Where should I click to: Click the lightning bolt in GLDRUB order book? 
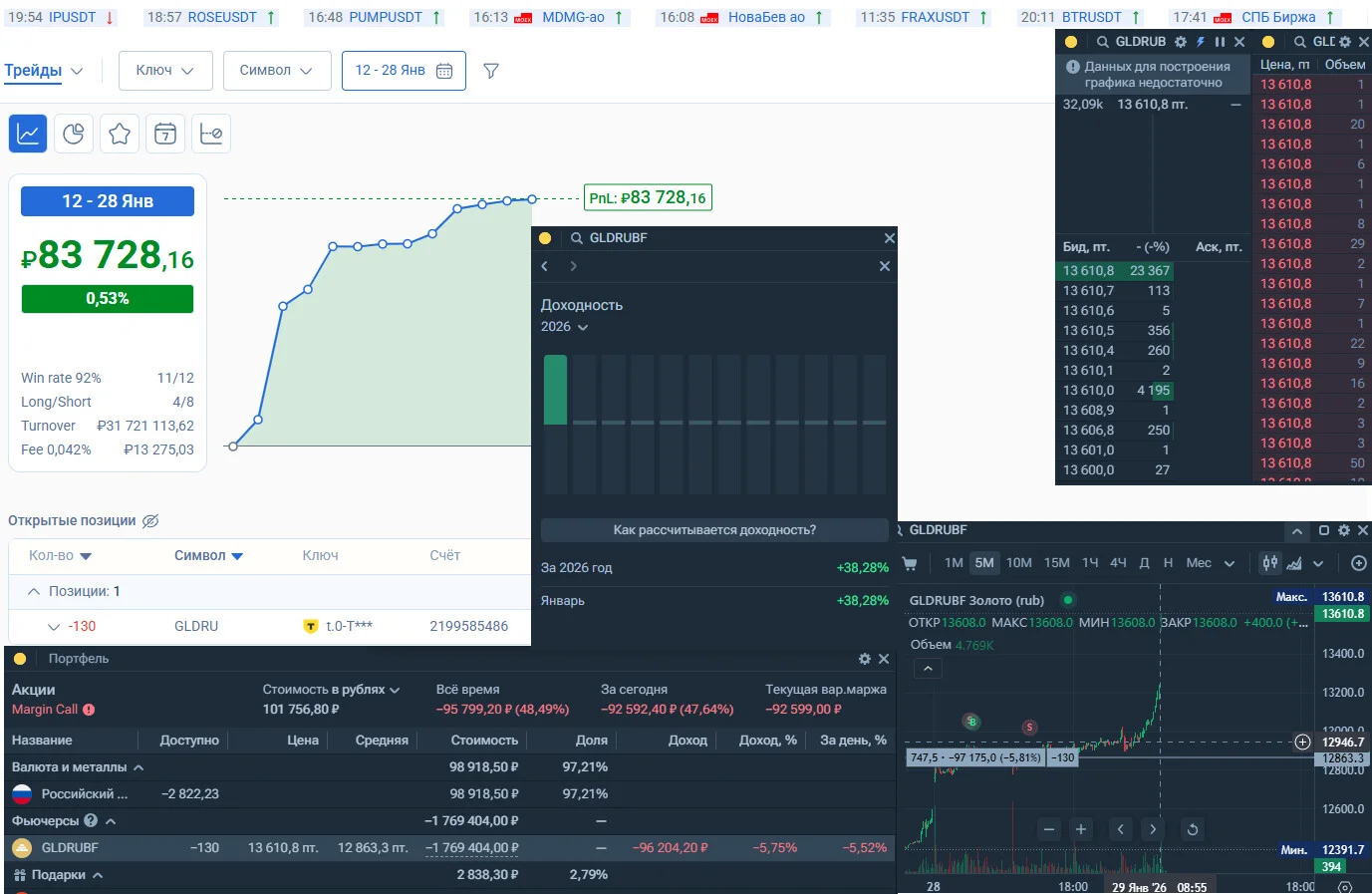(x=1201, y=42)
